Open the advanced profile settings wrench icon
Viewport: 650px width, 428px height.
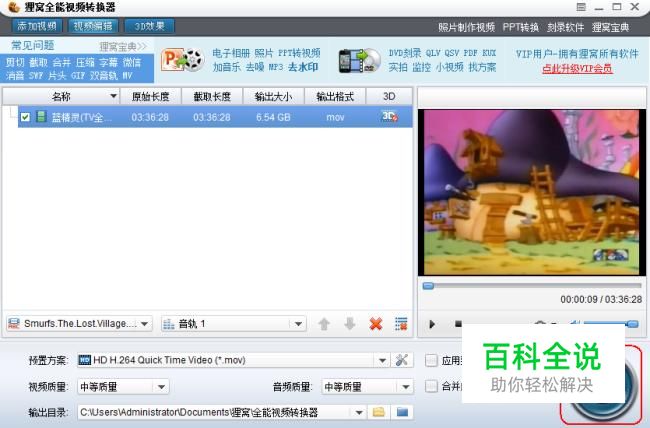(402, 360)
